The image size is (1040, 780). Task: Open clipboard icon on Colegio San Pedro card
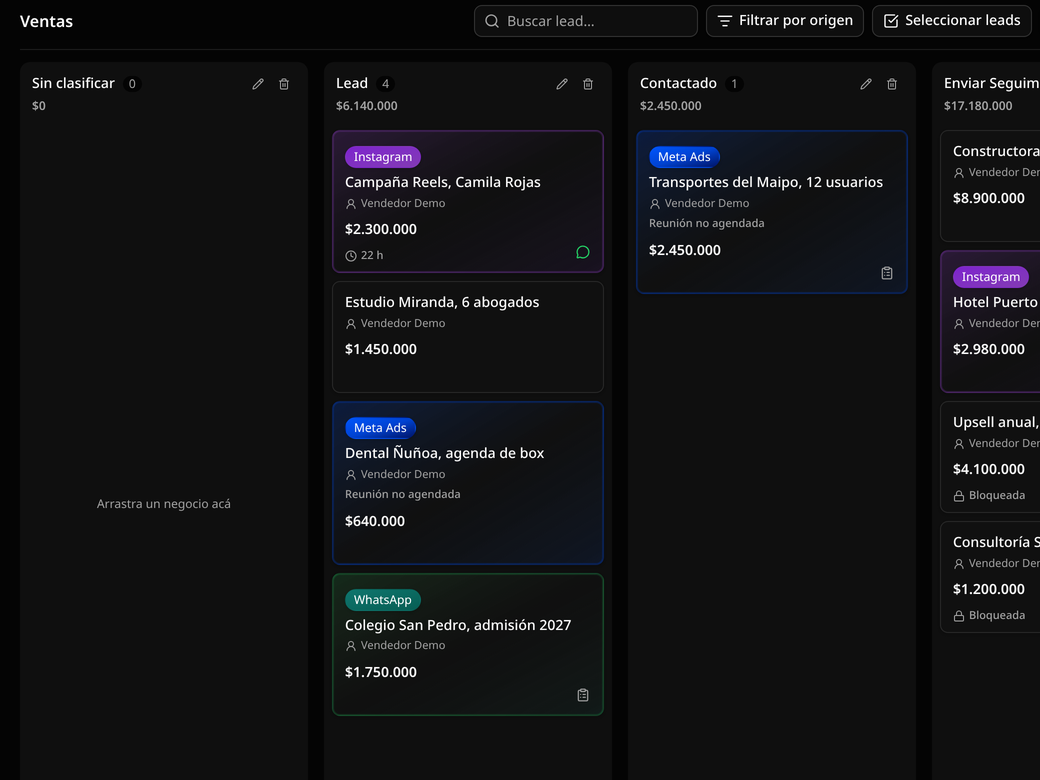(582, 695)
